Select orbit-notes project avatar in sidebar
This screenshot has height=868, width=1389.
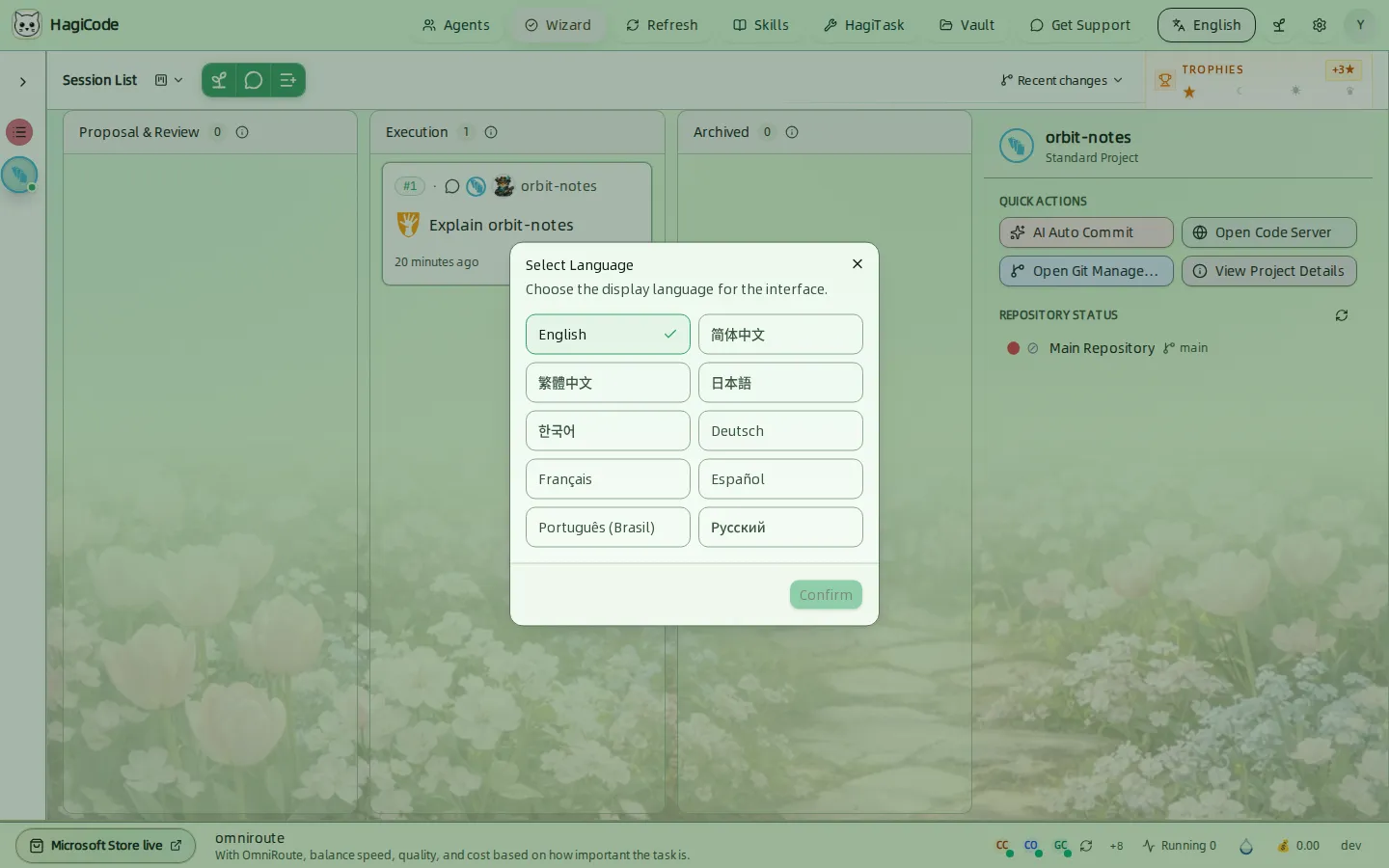[19, 175]
